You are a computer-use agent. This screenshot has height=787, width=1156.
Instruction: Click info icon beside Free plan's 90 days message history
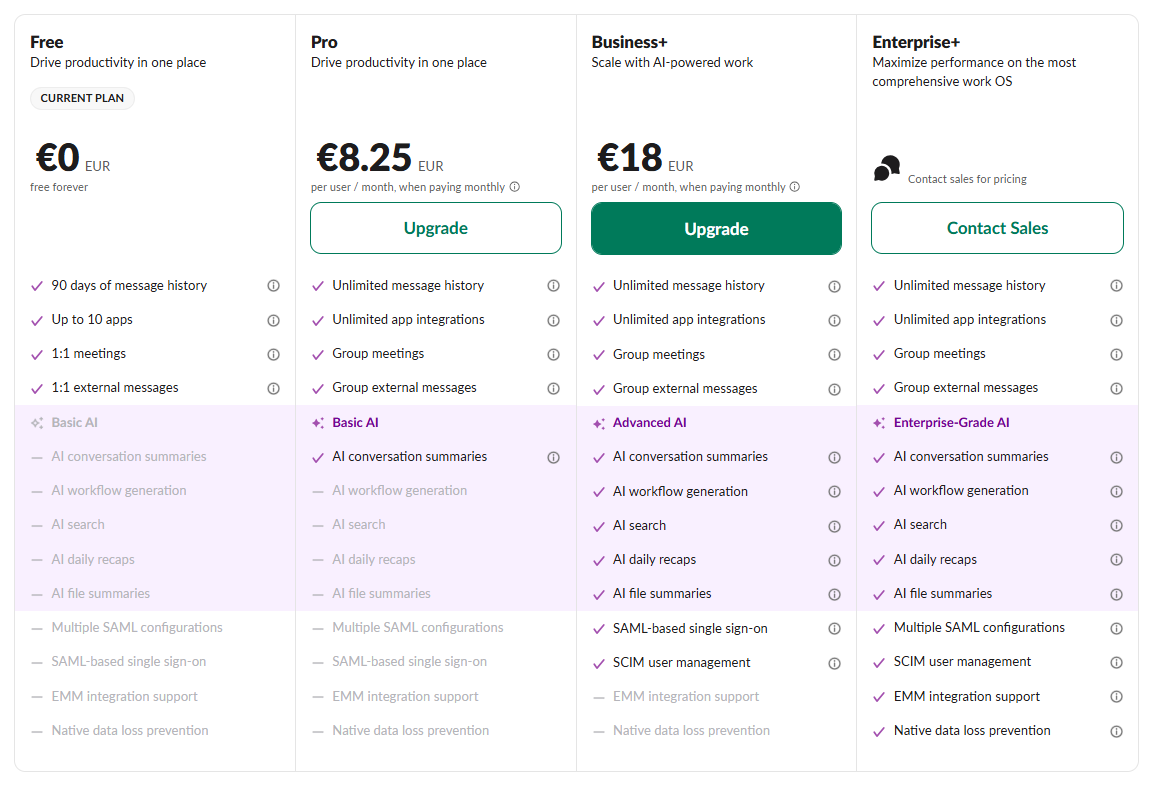pos(273,286)
